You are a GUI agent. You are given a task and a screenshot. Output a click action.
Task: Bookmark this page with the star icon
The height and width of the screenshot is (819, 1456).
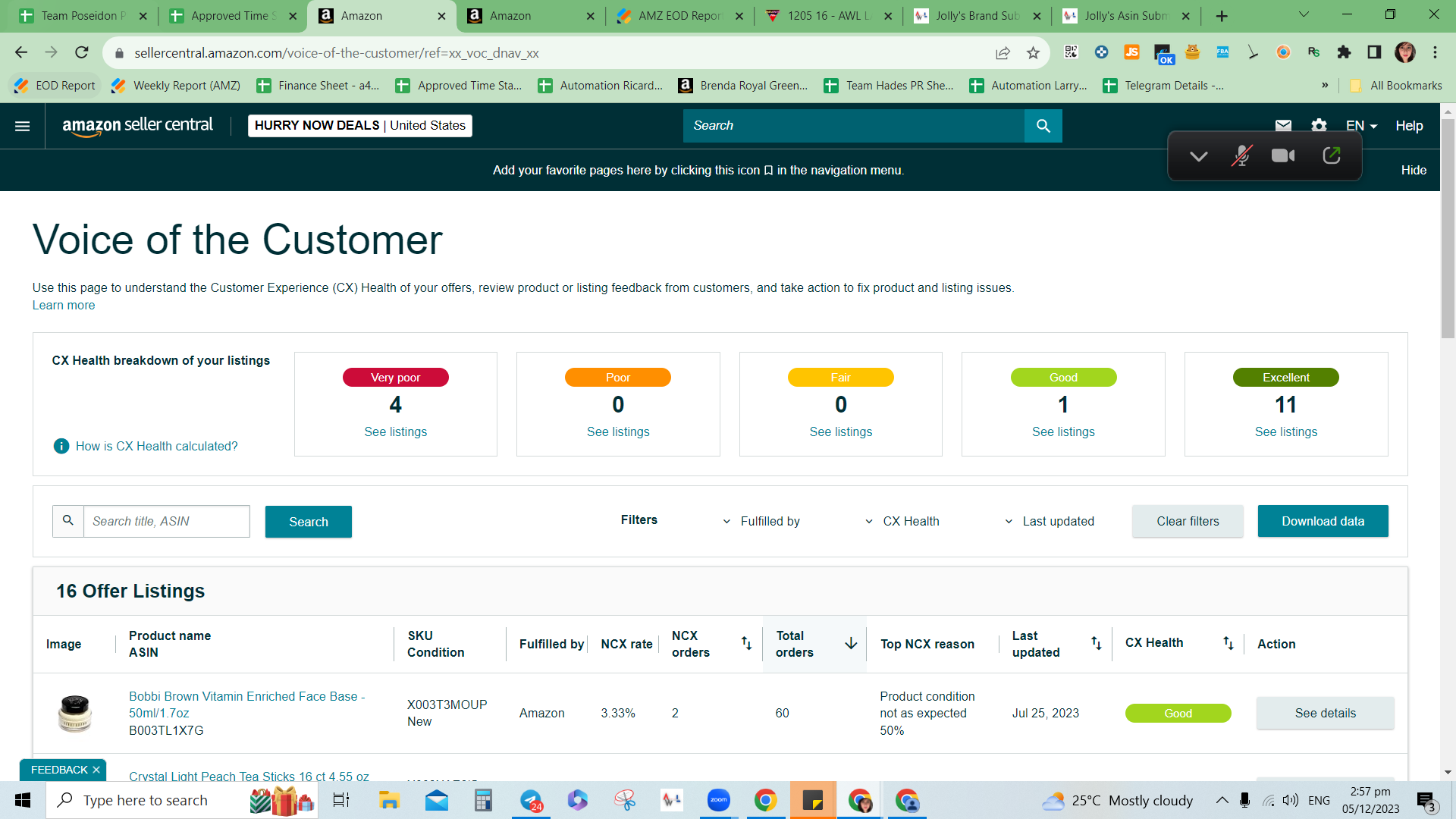click(x=1033, y=52)
